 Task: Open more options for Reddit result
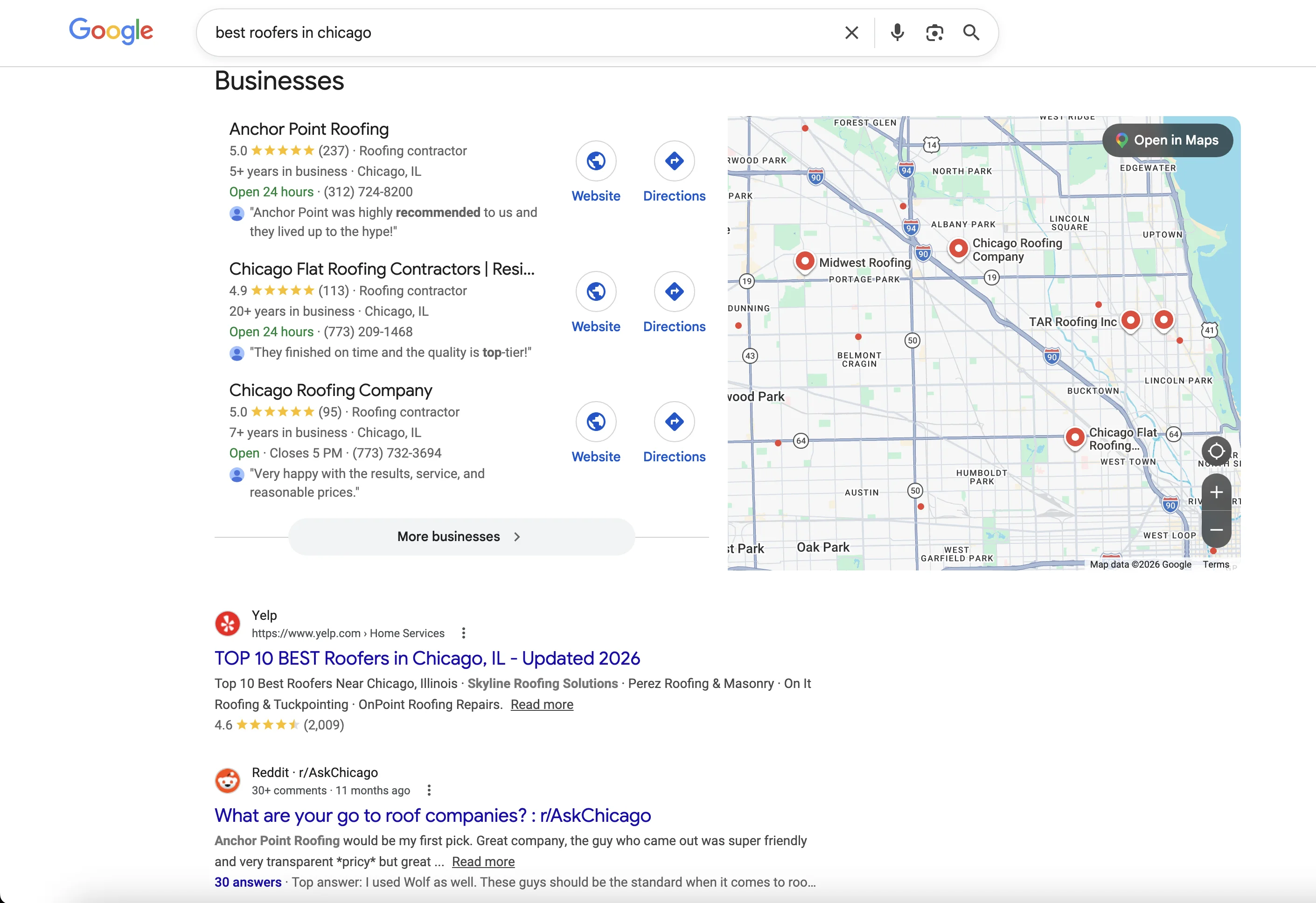pos(429,790)
